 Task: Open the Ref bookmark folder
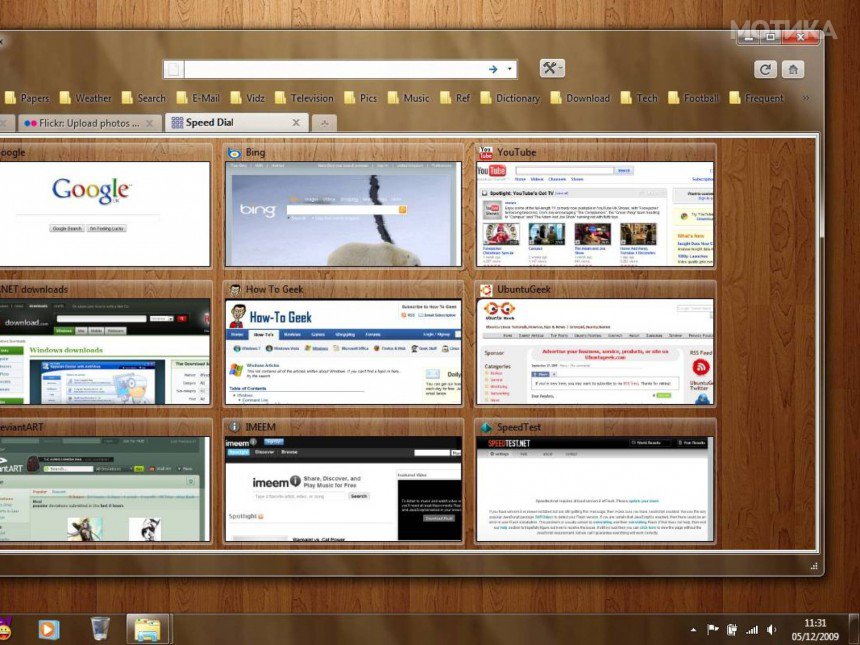coord(455,98)
